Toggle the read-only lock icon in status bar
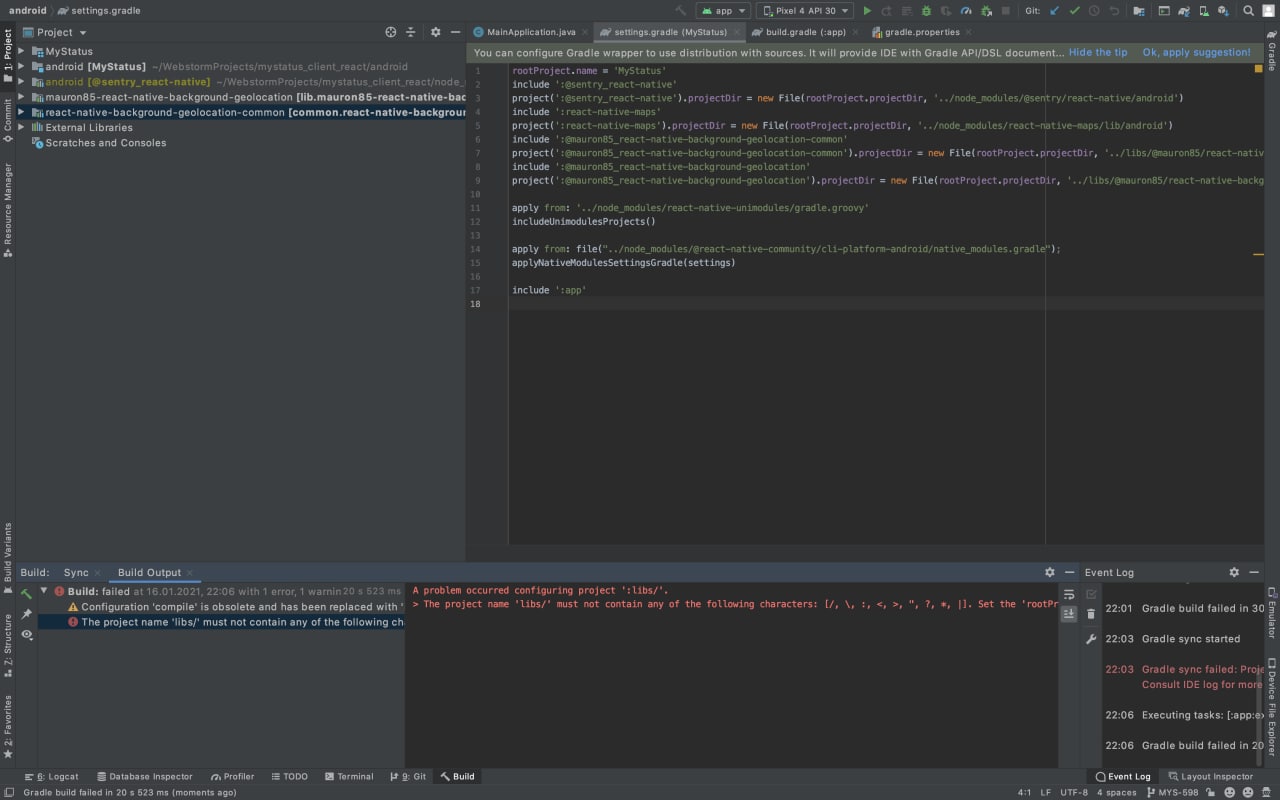Screen dimensions: 1280x800 pyautogui.click(x=1210, y=792)
